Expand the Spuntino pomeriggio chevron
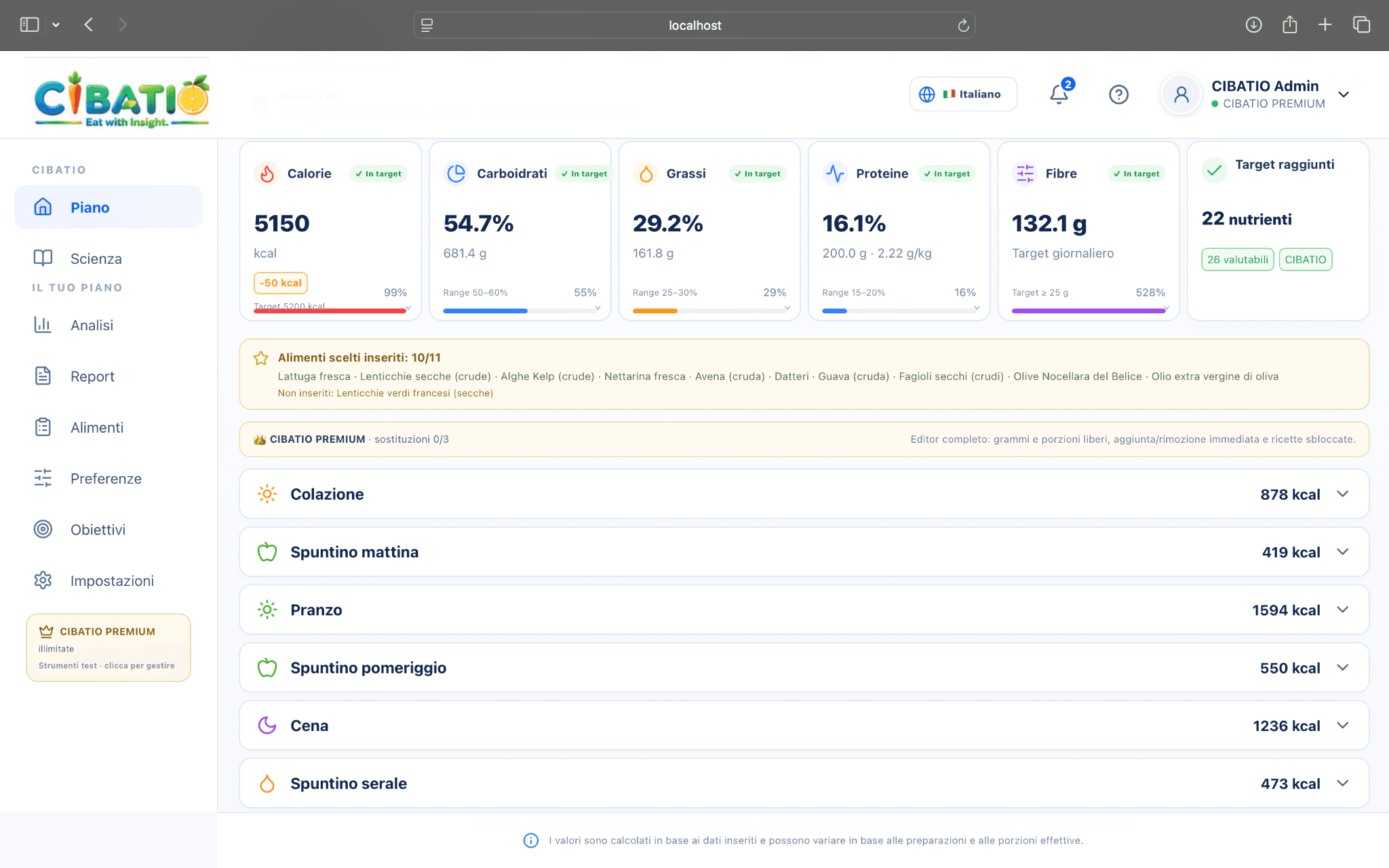Screen dimensions: 1389x868 pyautogui.click(x=1343, y=667)
